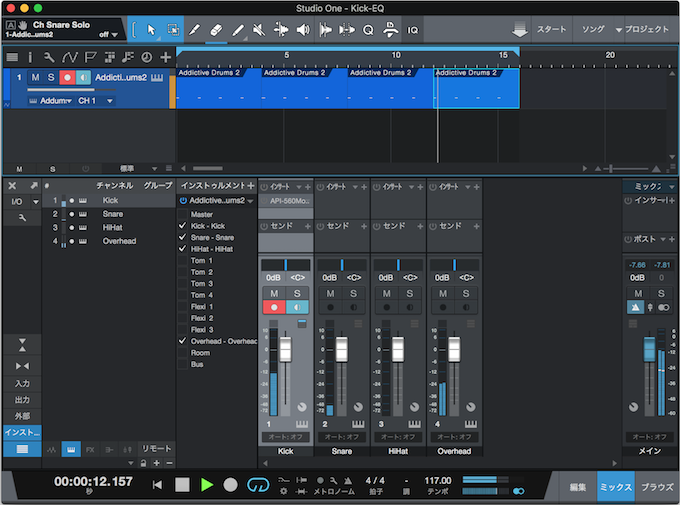Select the Arrow tool
The height and width of the screenshot is (505, 680).
(151, 30)
